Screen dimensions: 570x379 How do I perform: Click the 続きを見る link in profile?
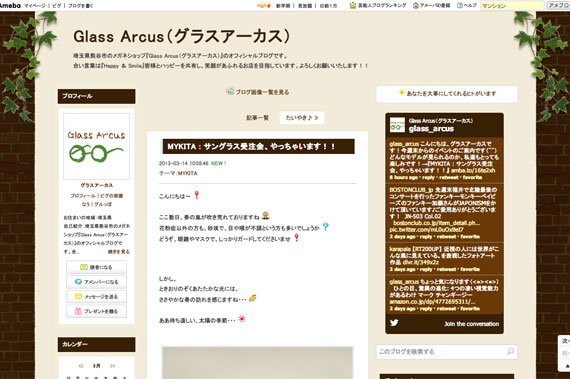coord(119,251)
